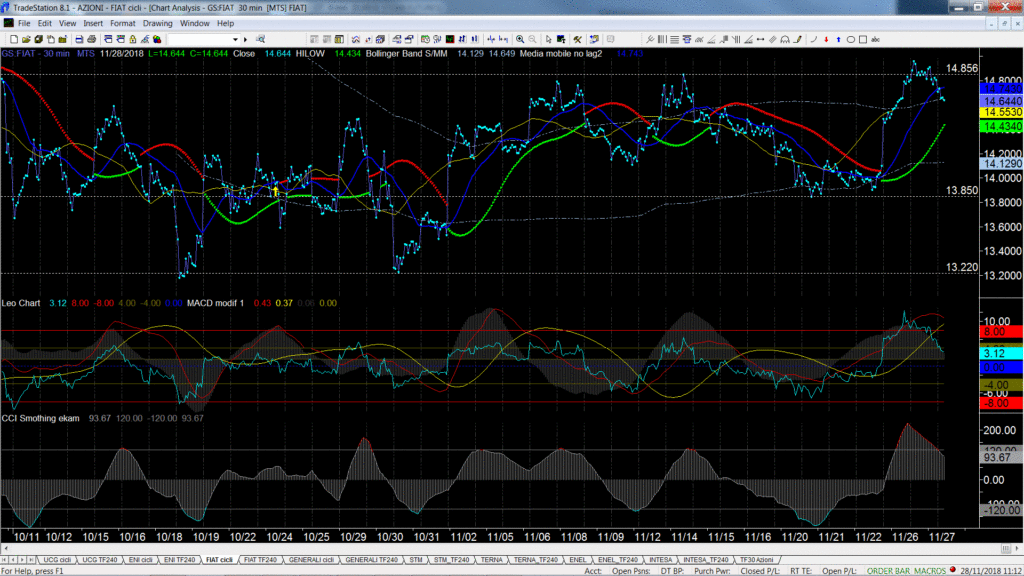Viewport: 1024px width, 576px height.
Task: Click the Zoom In magnifier icon
Action: [x=520, y=39]
